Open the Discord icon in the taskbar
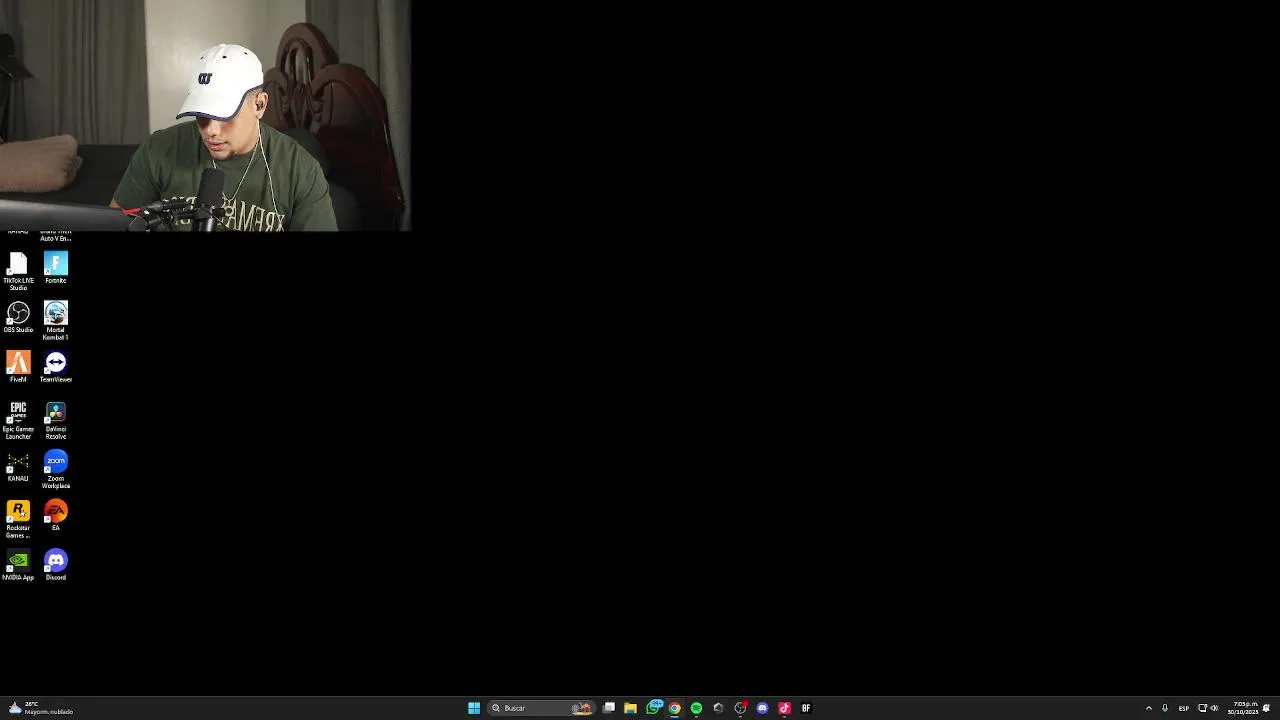The width and height of the screenshot is (1280, 720). 762,708
